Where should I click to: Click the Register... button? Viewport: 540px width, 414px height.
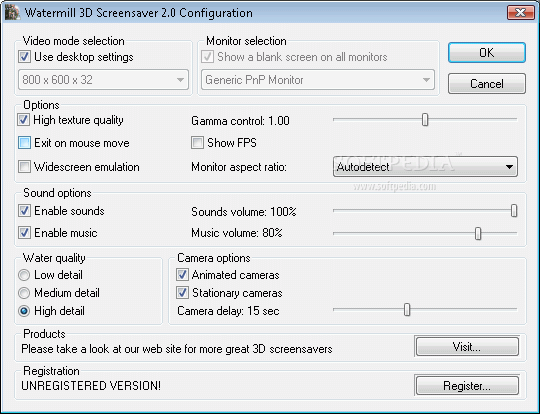coord(467,386)
